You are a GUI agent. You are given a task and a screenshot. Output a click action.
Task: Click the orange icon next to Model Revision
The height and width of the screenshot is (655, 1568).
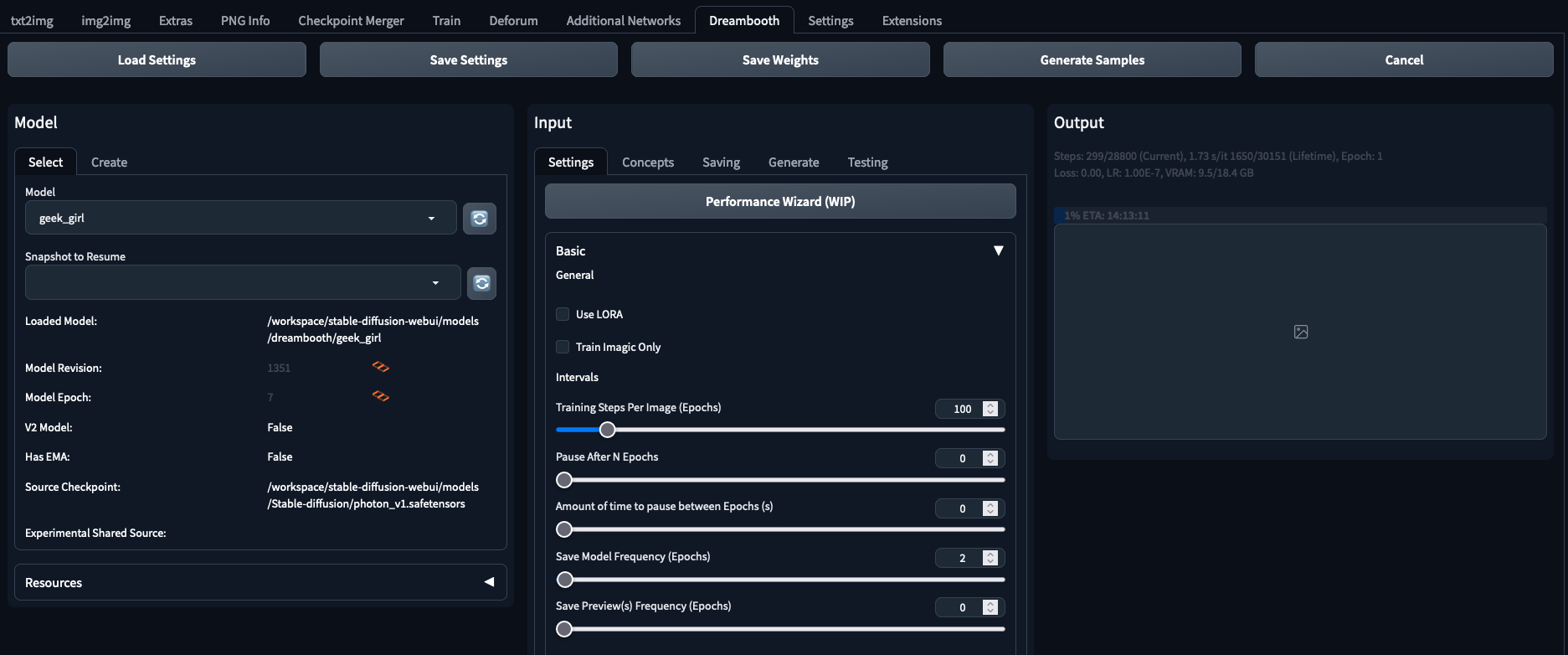point(381,367)
